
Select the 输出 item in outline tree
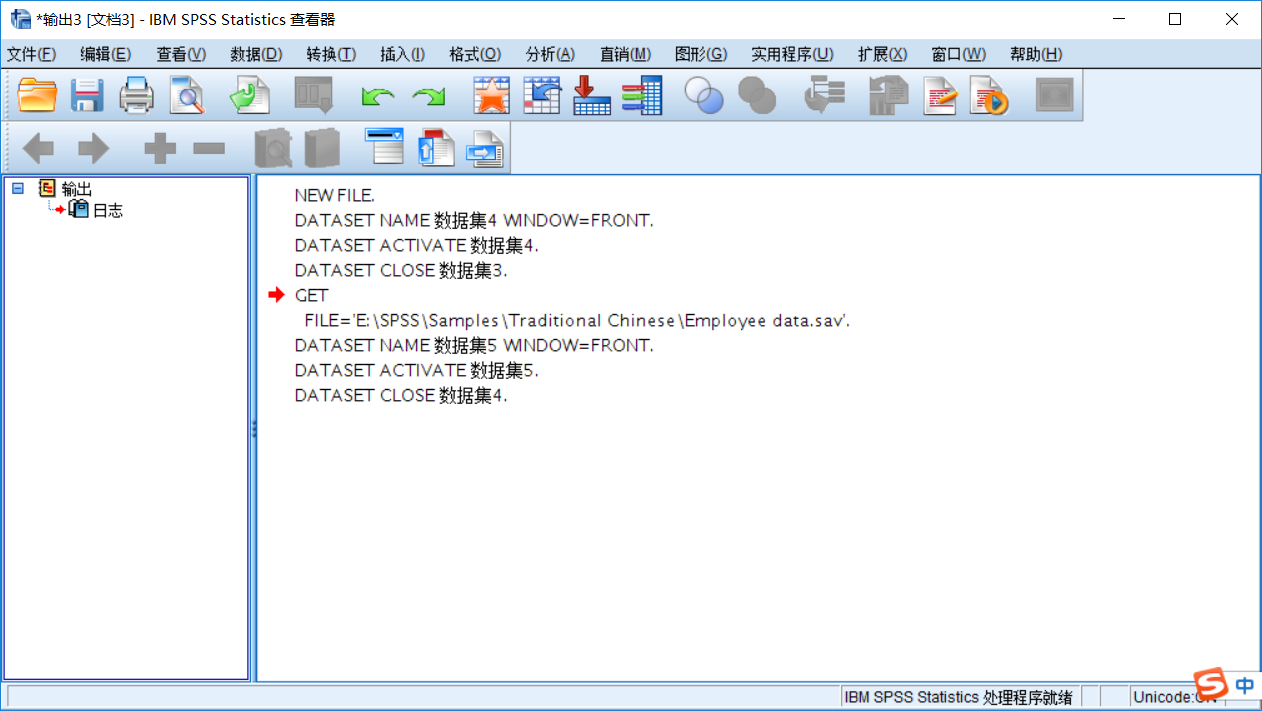point(76,189)
